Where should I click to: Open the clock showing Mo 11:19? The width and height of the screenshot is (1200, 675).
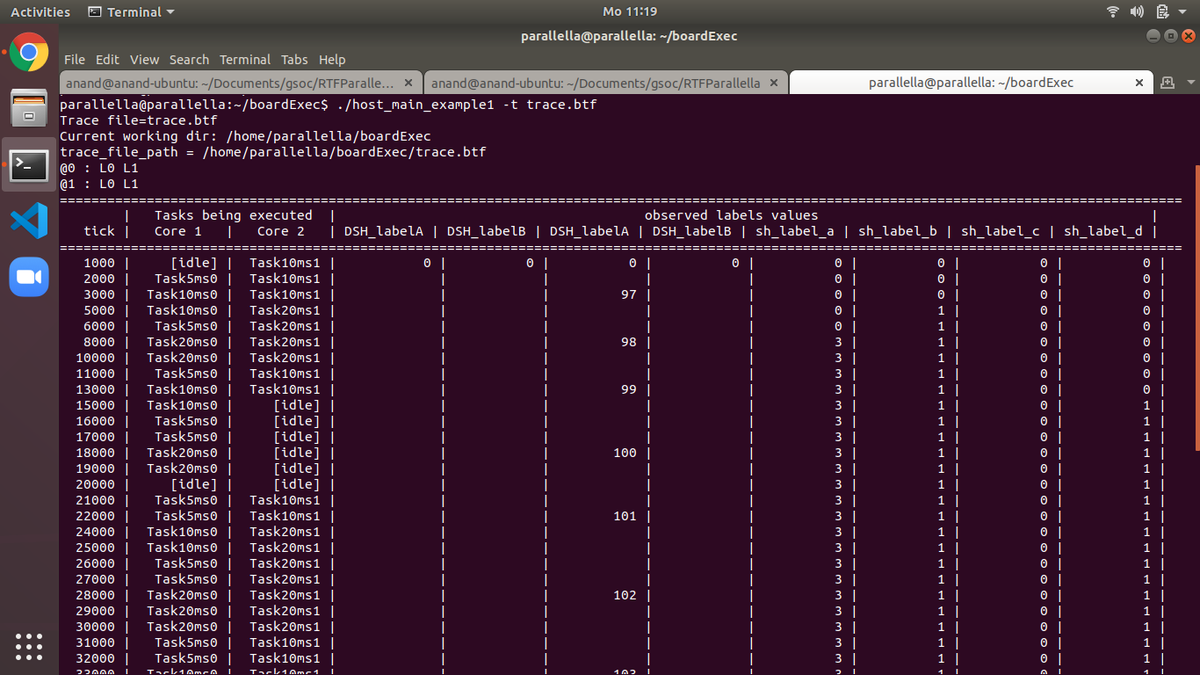coord(630,12)
